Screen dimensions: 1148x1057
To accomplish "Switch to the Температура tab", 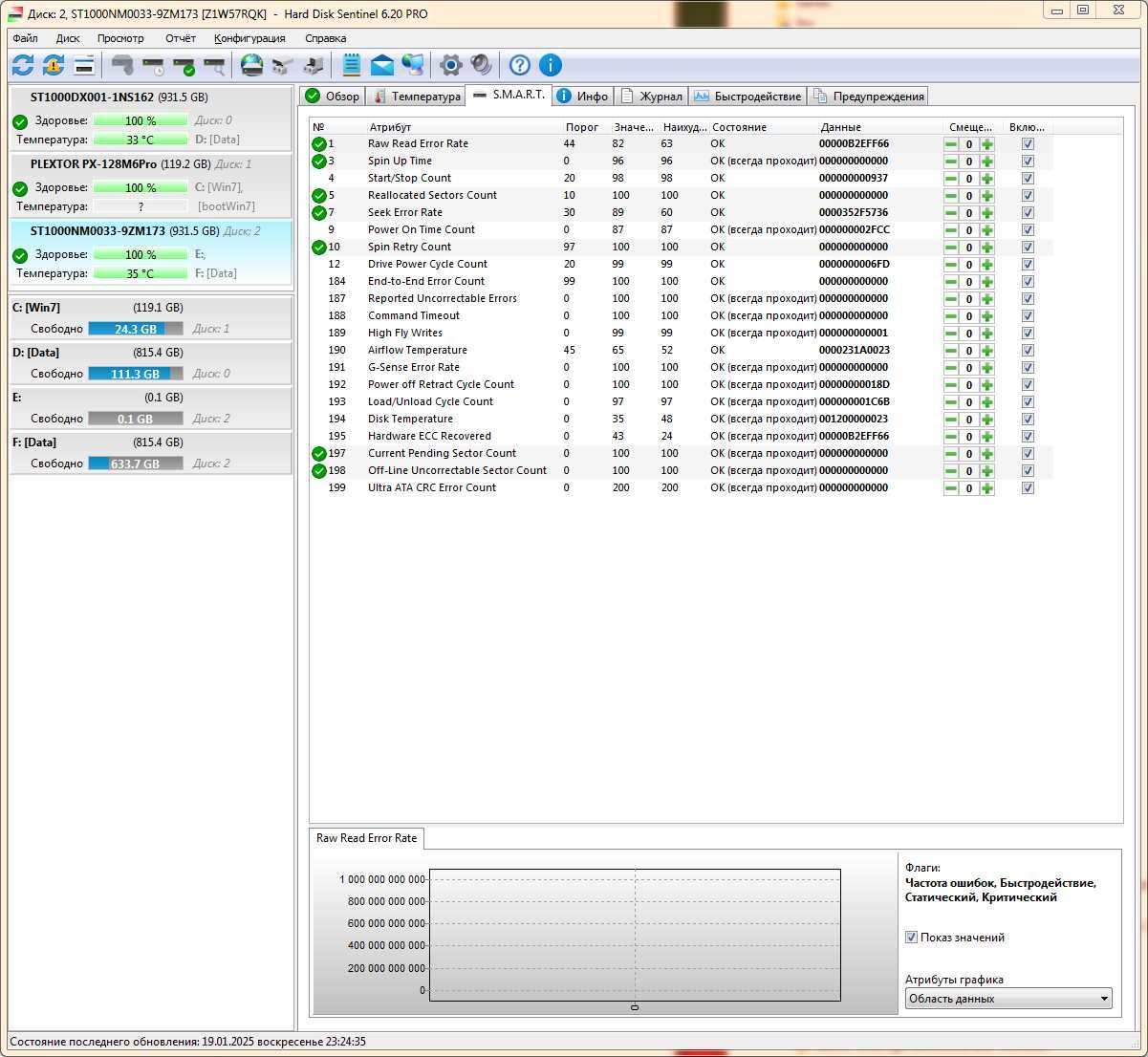I will 417,97.
